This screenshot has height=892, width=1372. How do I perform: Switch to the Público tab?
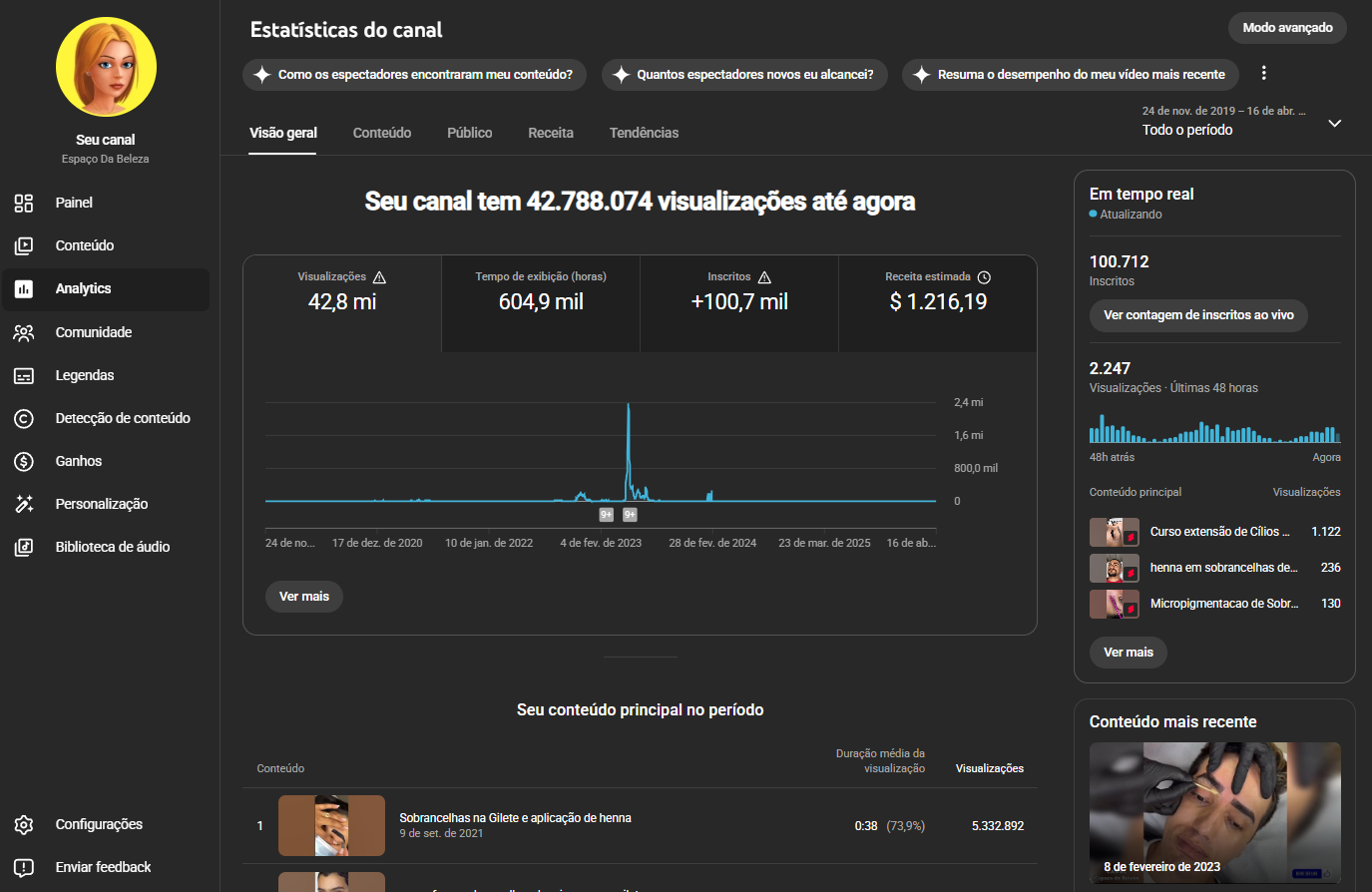[469, 133]
